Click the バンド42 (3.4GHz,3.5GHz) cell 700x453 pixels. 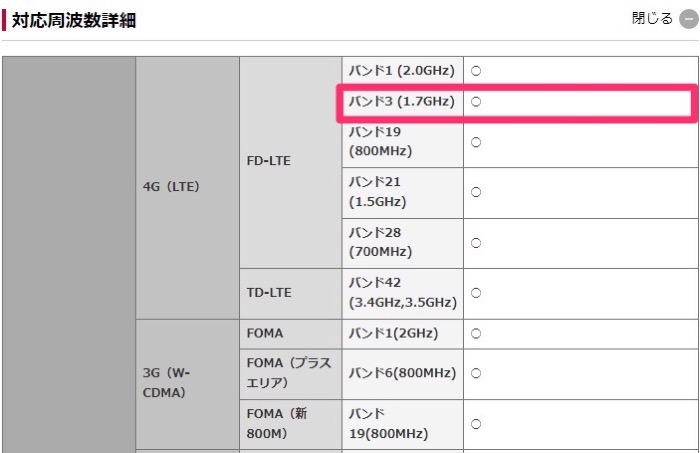[402, 293]
